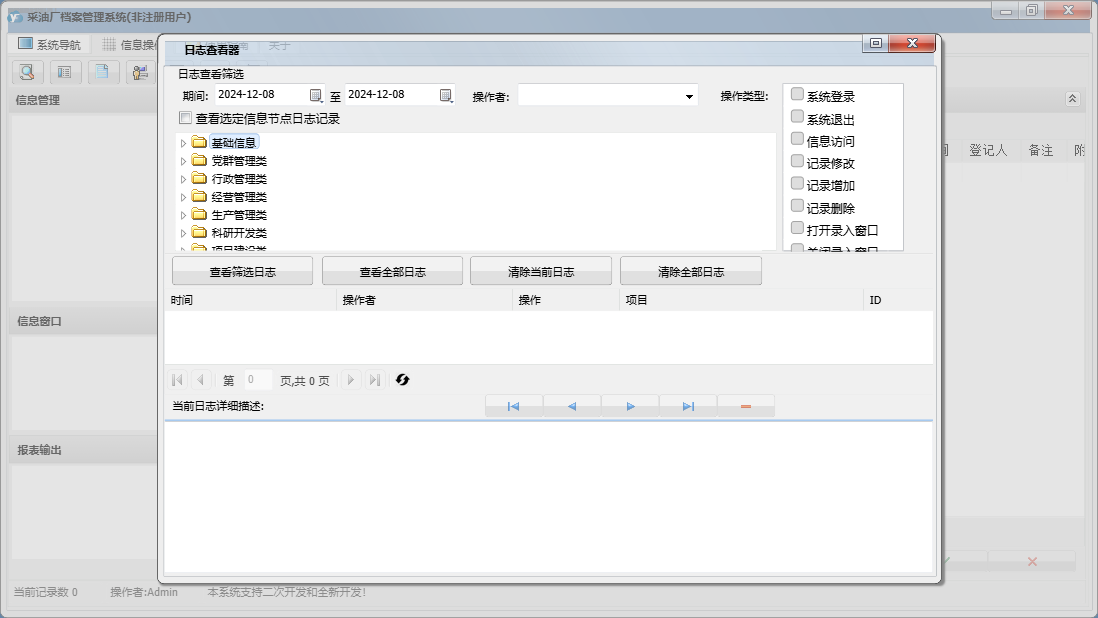
Task: Click the 基础信息 folder icon
Action: (199, 142)
